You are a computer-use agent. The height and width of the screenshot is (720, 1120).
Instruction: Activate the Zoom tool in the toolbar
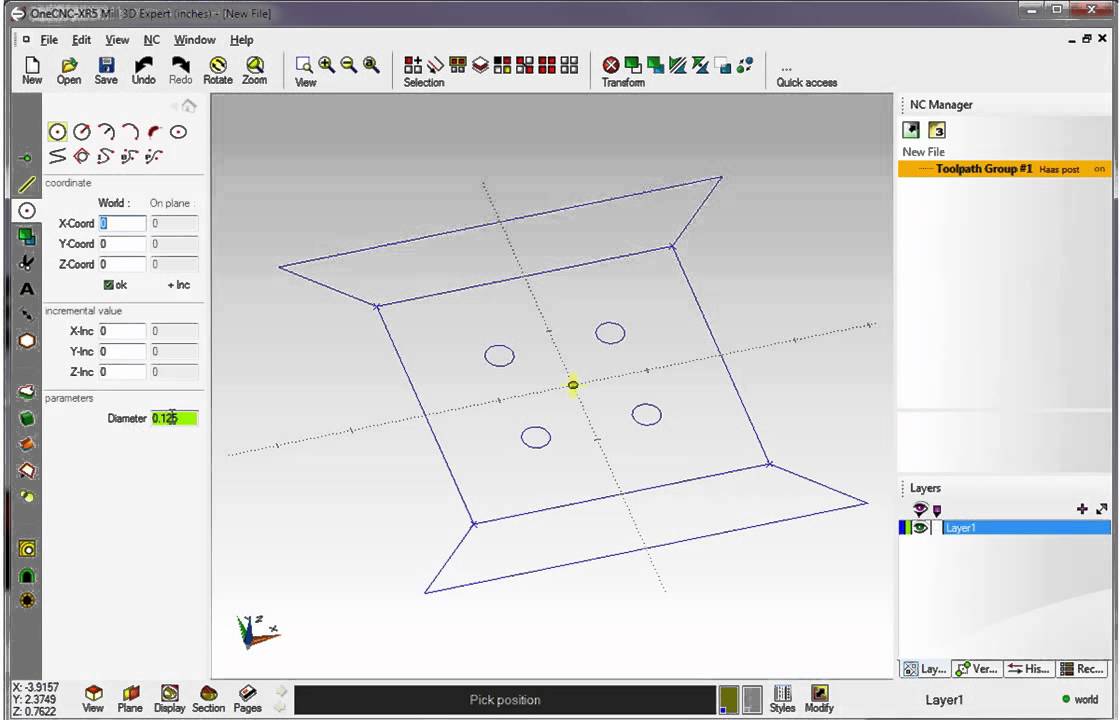[x=254, y=71]
